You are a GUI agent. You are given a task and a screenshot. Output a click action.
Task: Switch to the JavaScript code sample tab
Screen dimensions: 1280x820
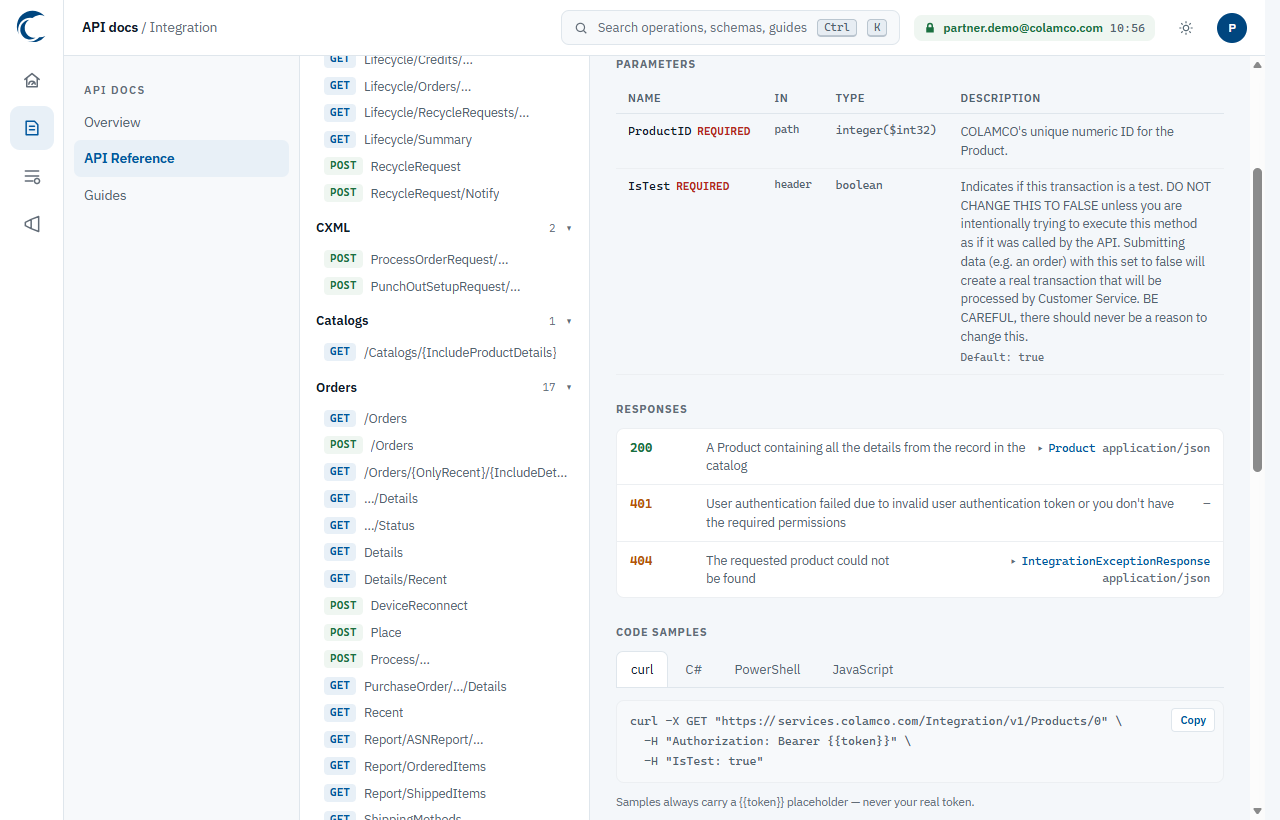point(863,669)
